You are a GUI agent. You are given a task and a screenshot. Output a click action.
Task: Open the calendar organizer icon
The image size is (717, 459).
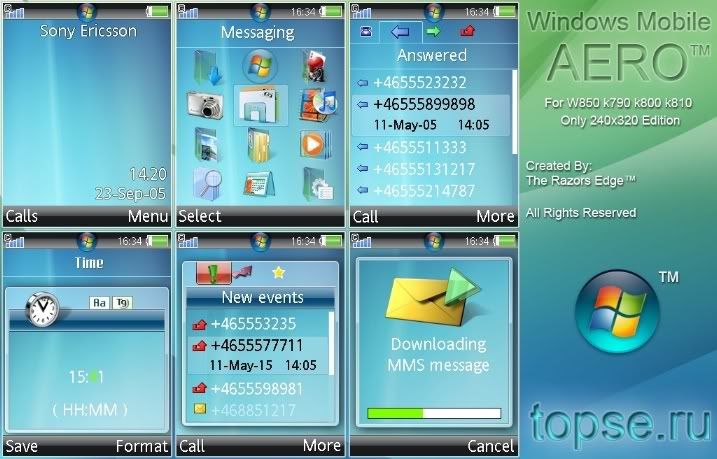tap(259, 184)
